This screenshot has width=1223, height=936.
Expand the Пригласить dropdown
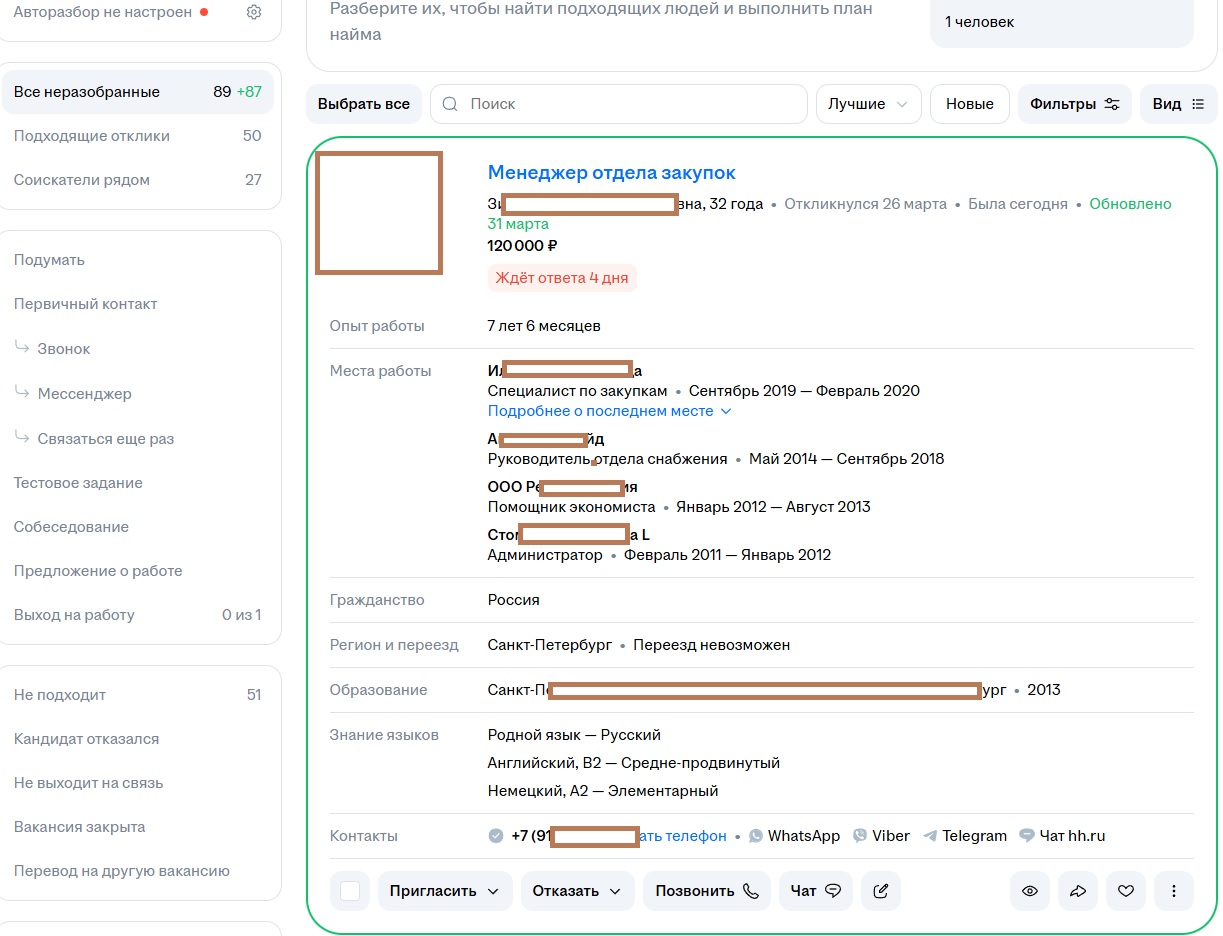(x=445, y=891)
